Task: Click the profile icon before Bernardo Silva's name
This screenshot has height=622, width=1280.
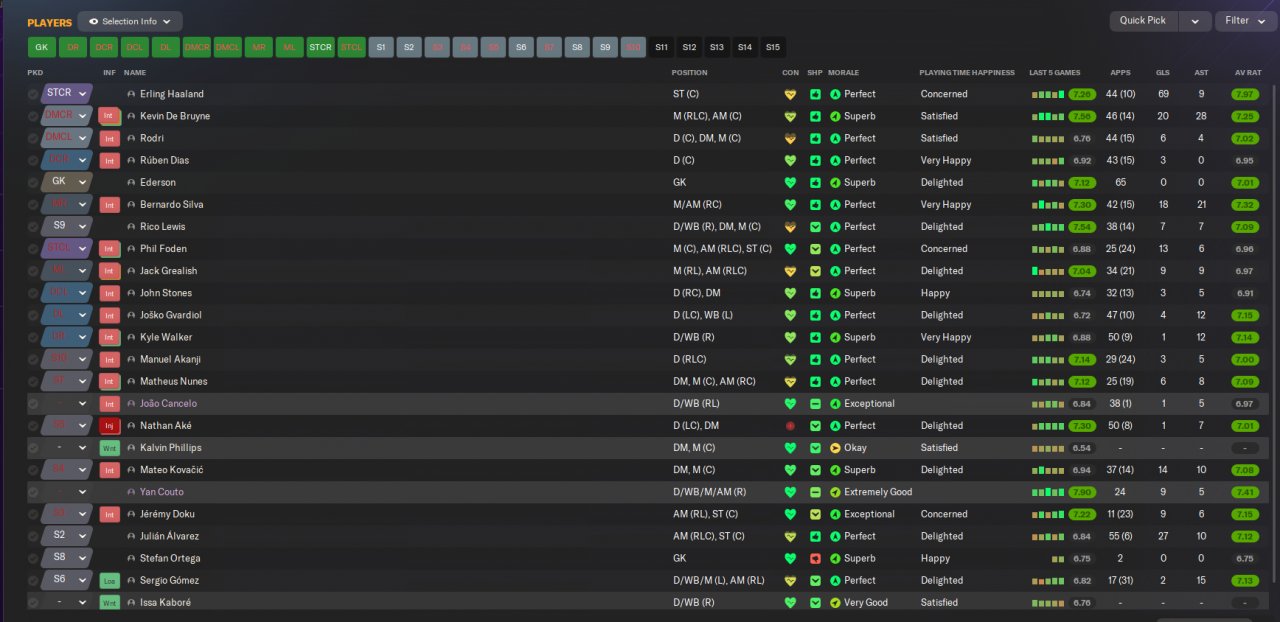Action: click(131, 205)
